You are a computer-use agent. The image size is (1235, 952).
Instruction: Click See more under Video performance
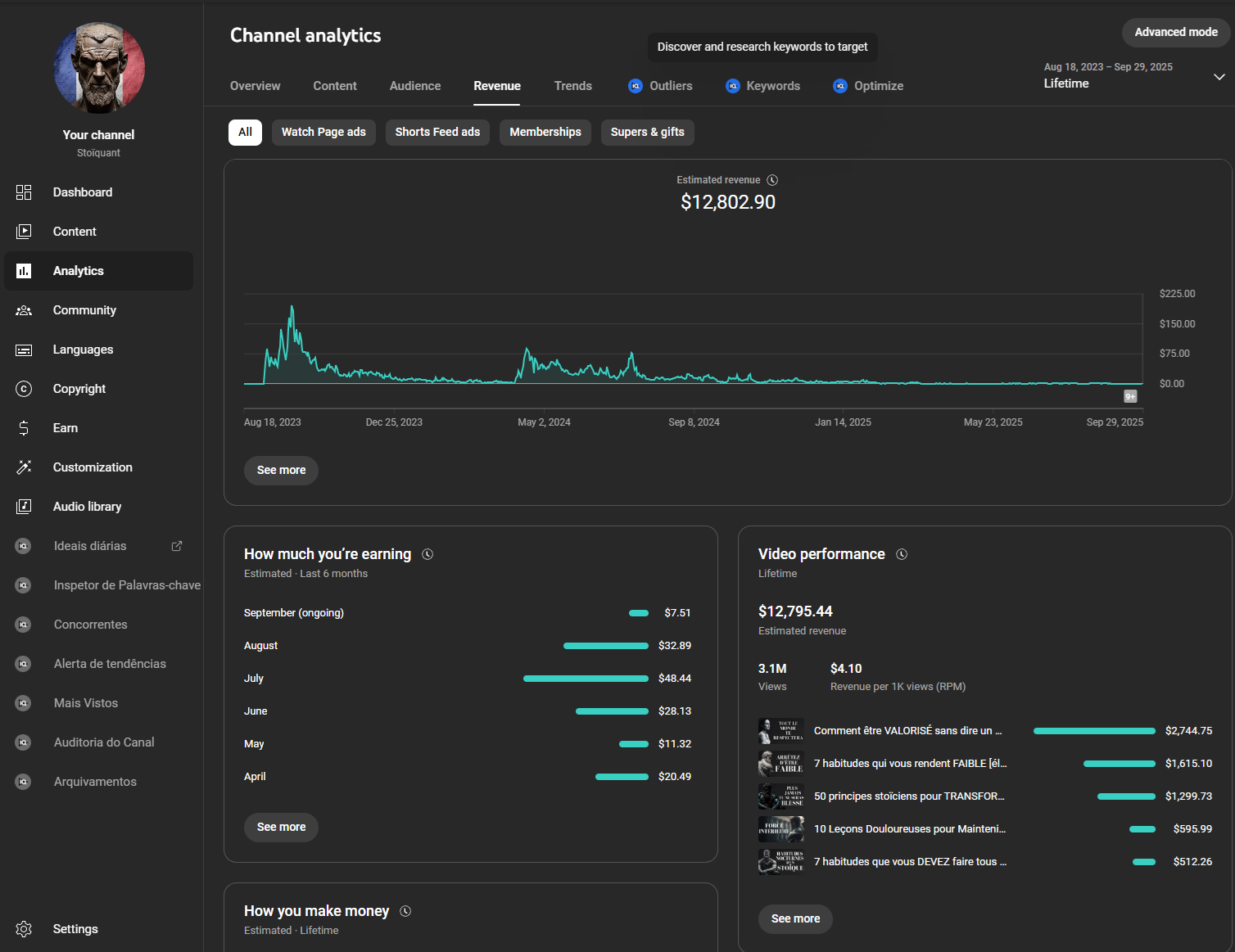[794, 918]
